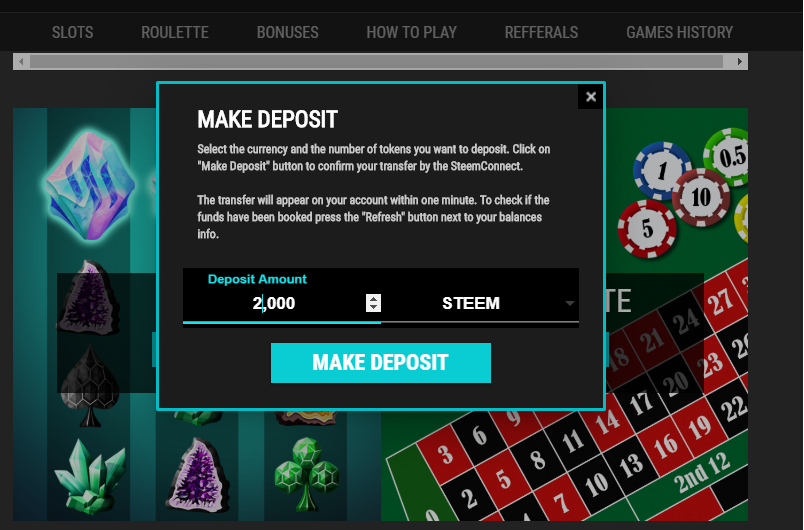This screenshot has width=804, height=530.
Task: Click the black spade slot symbol
Action: [x=90, y=386]
